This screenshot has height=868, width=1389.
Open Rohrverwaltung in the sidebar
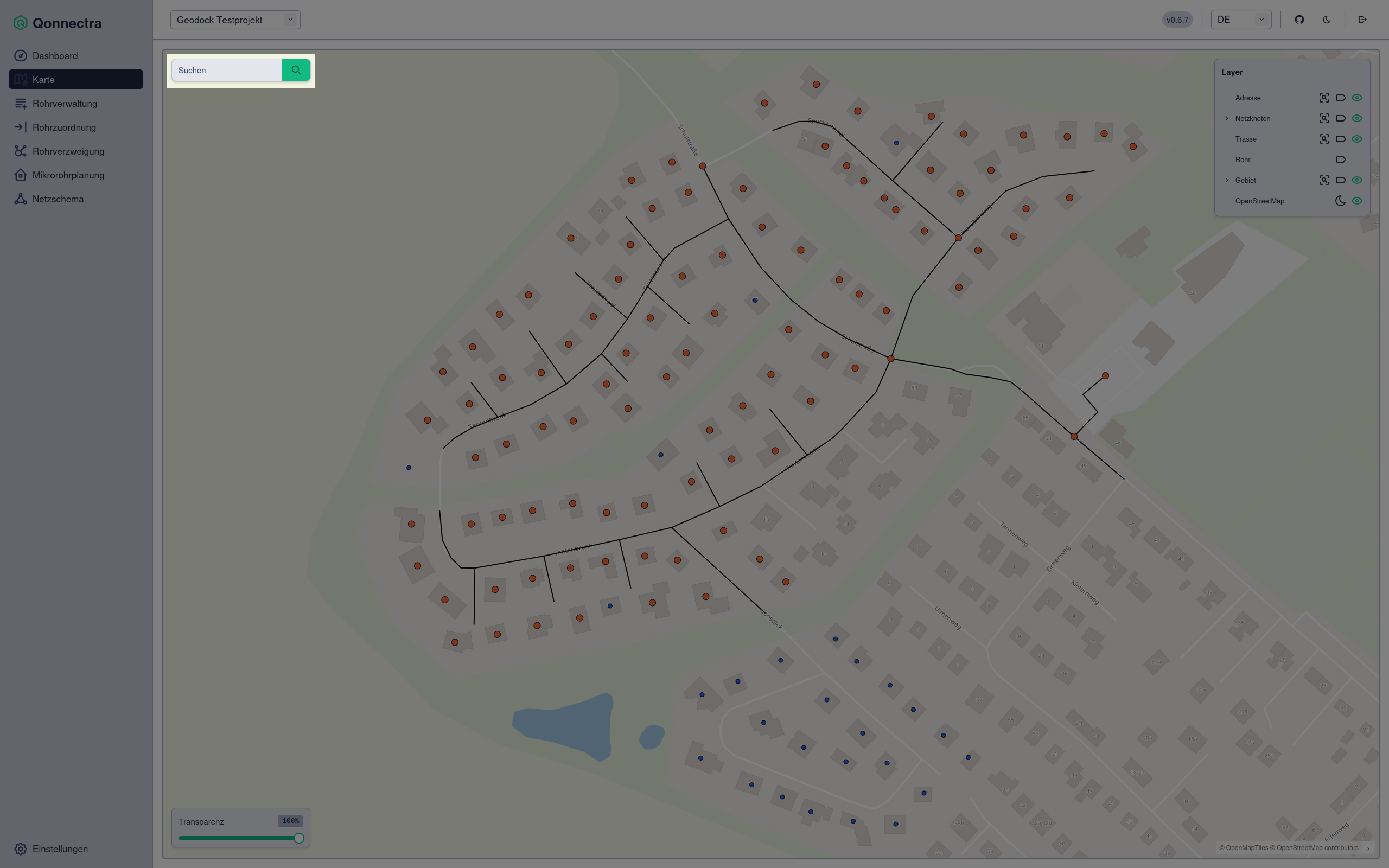coord(64,103)
